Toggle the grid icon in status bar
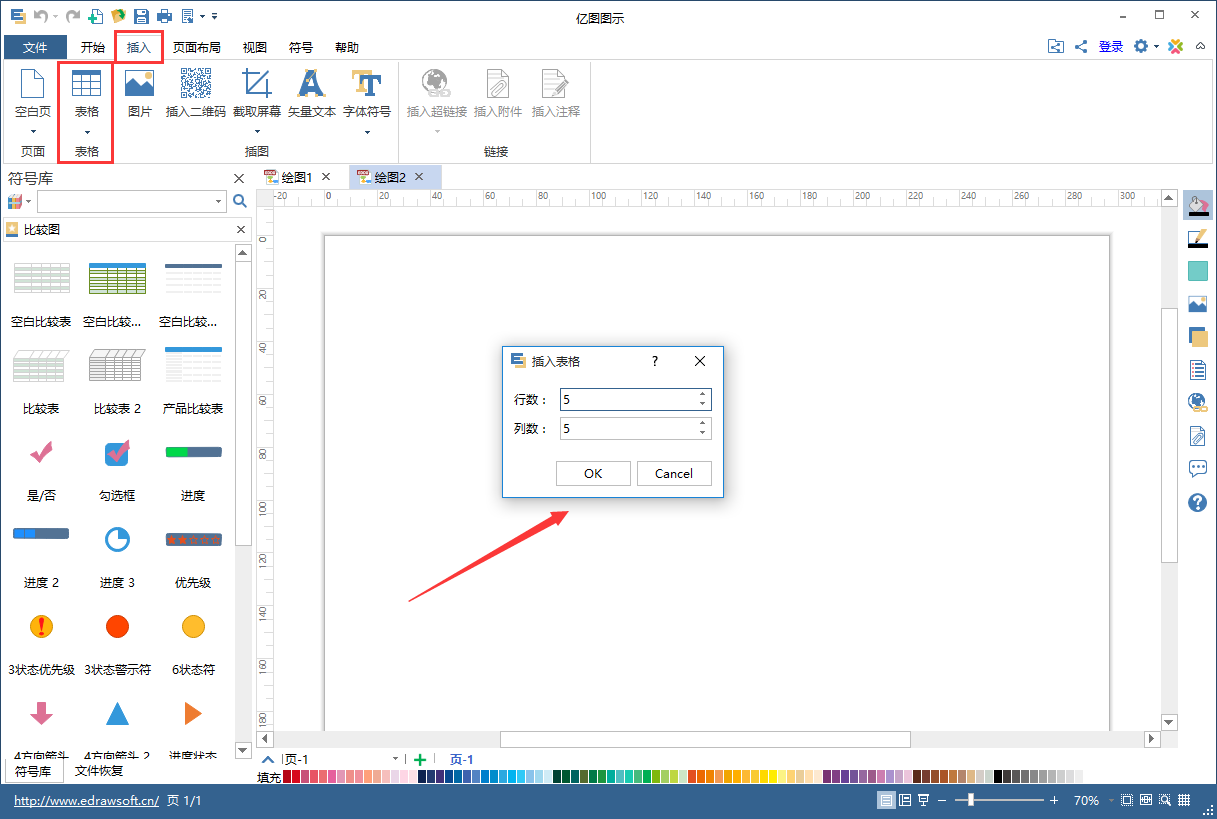Image resolution: width=1217 pixels, height=819 pixels. (x=1185, y=800)
